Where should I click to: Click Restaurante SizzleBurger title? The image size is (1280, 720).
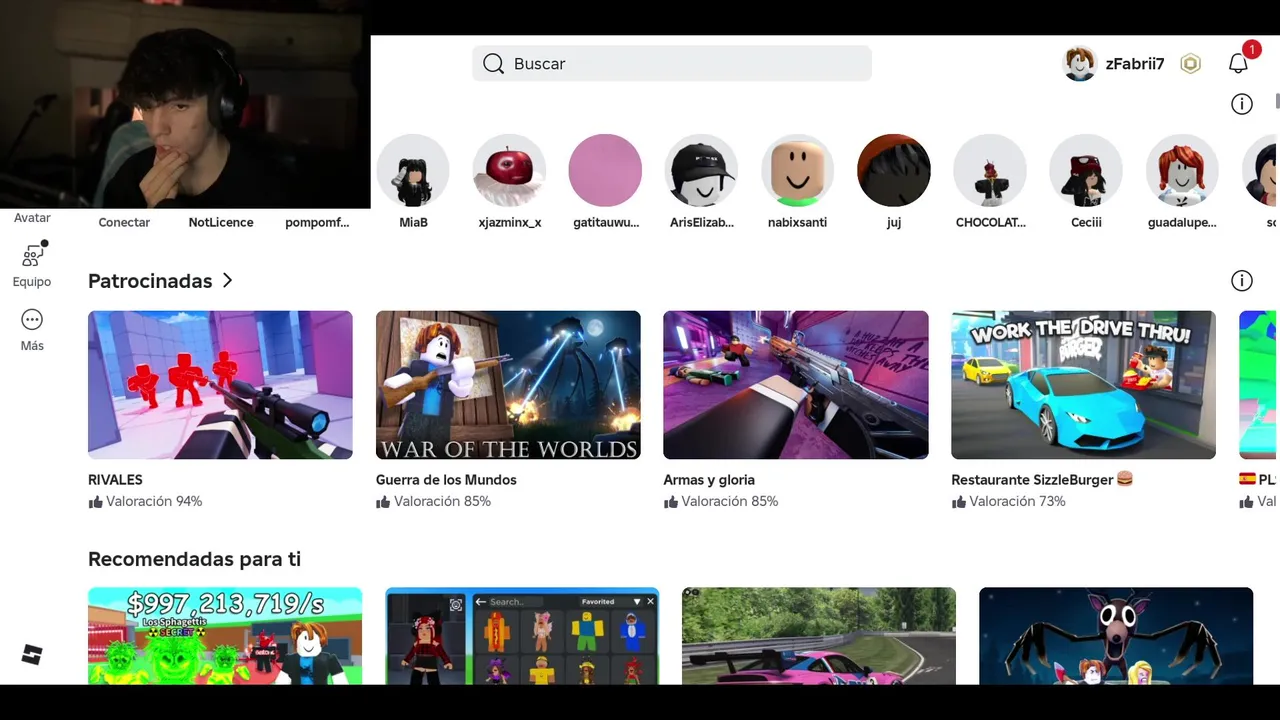pyautogui.click(x=1042, y=480)
